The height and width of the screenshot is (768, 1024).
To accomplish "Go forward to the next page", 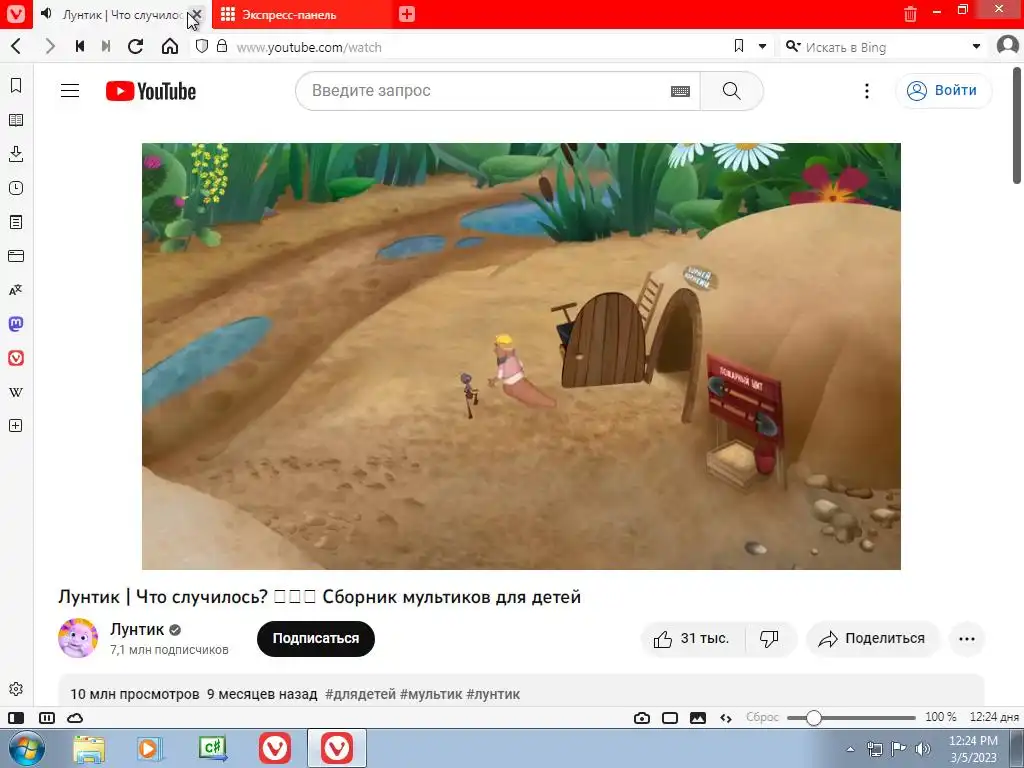I will pyautogui.click(x=50, y=46).
